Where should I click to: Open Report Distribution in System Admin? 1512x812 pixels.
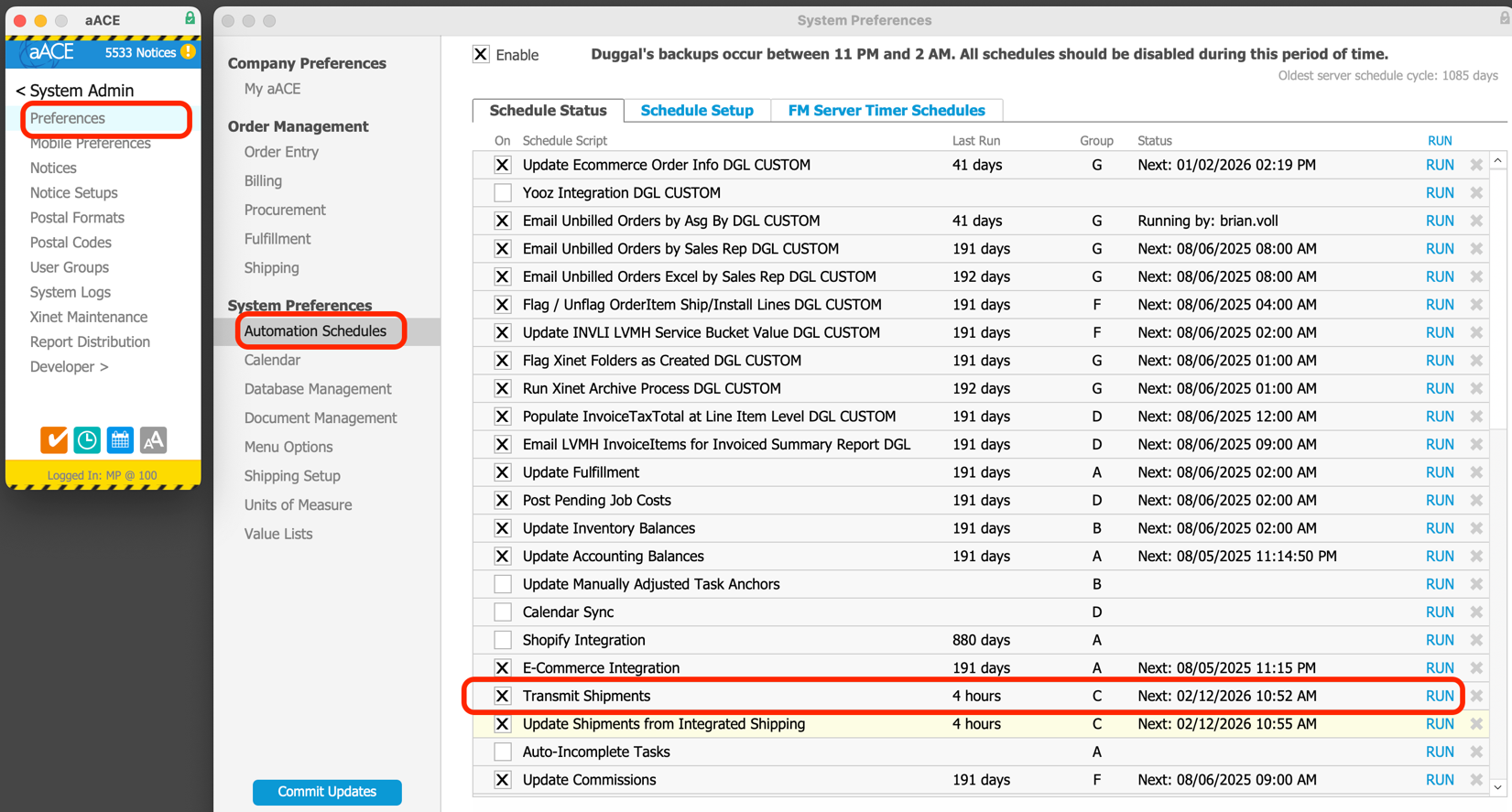(x=90, y=341)
